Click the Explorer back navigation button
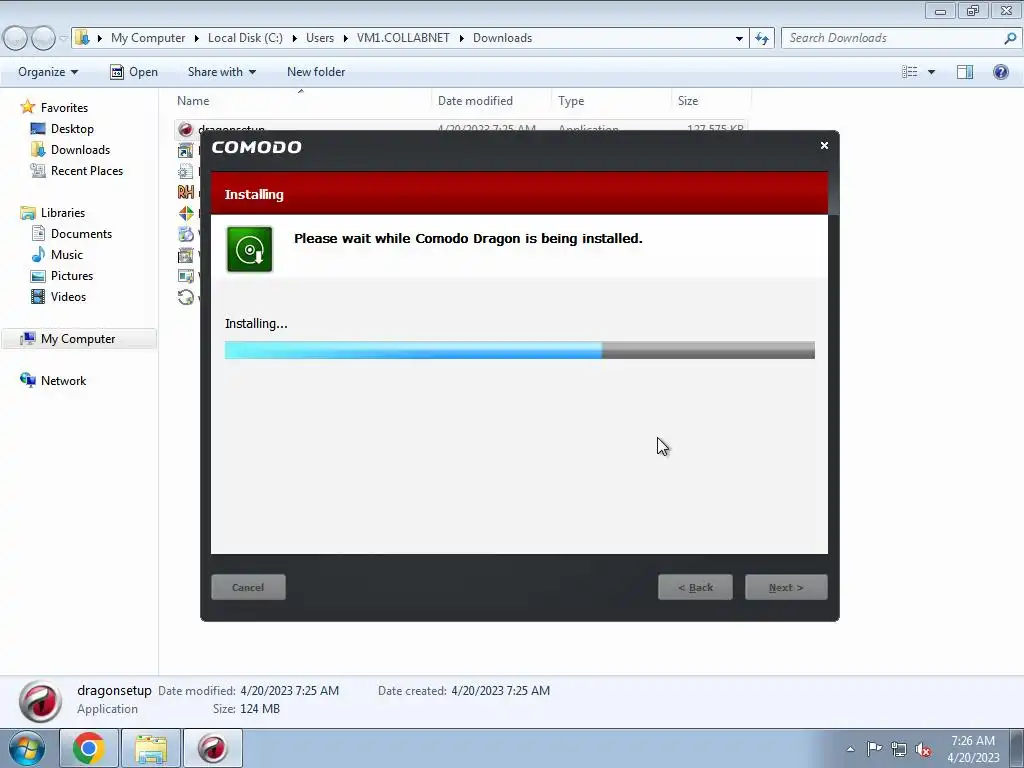This screenshot has height=768, width=1024. 15,39
